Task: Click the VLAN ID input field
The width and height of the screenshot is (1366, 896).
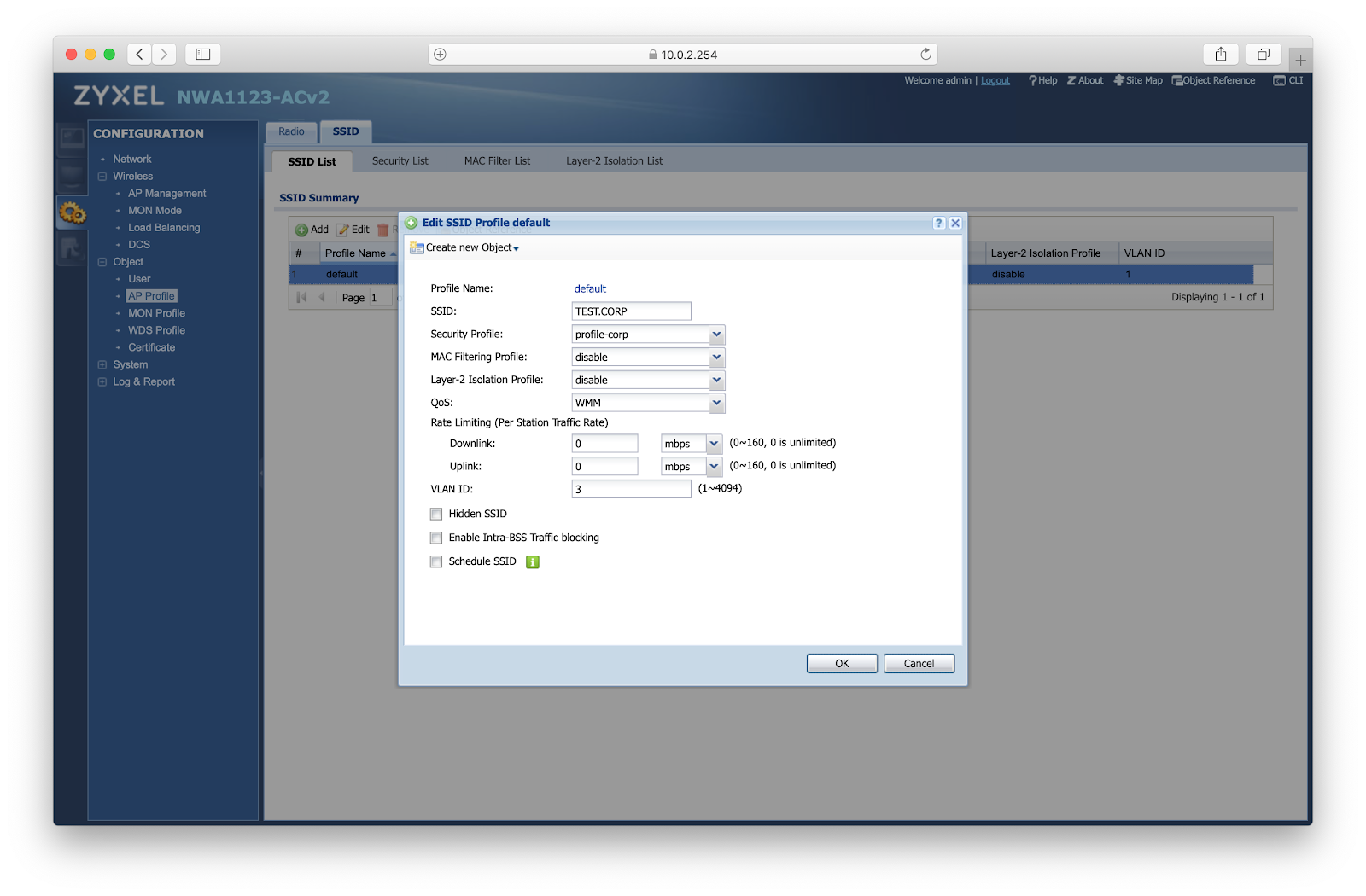Action: (x=631, y=489)
